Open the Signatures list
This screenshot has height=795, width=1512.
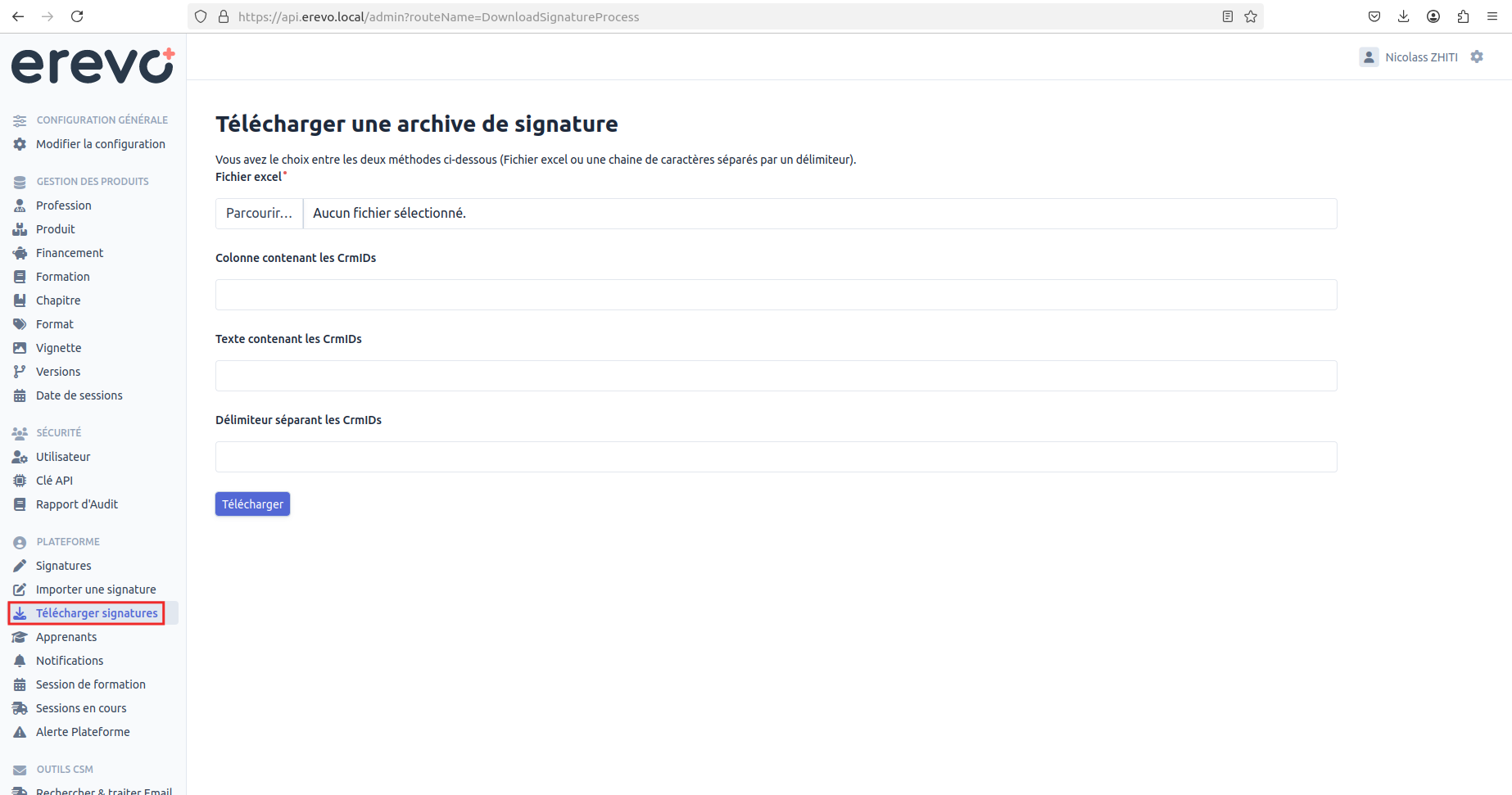coord(64,566)
